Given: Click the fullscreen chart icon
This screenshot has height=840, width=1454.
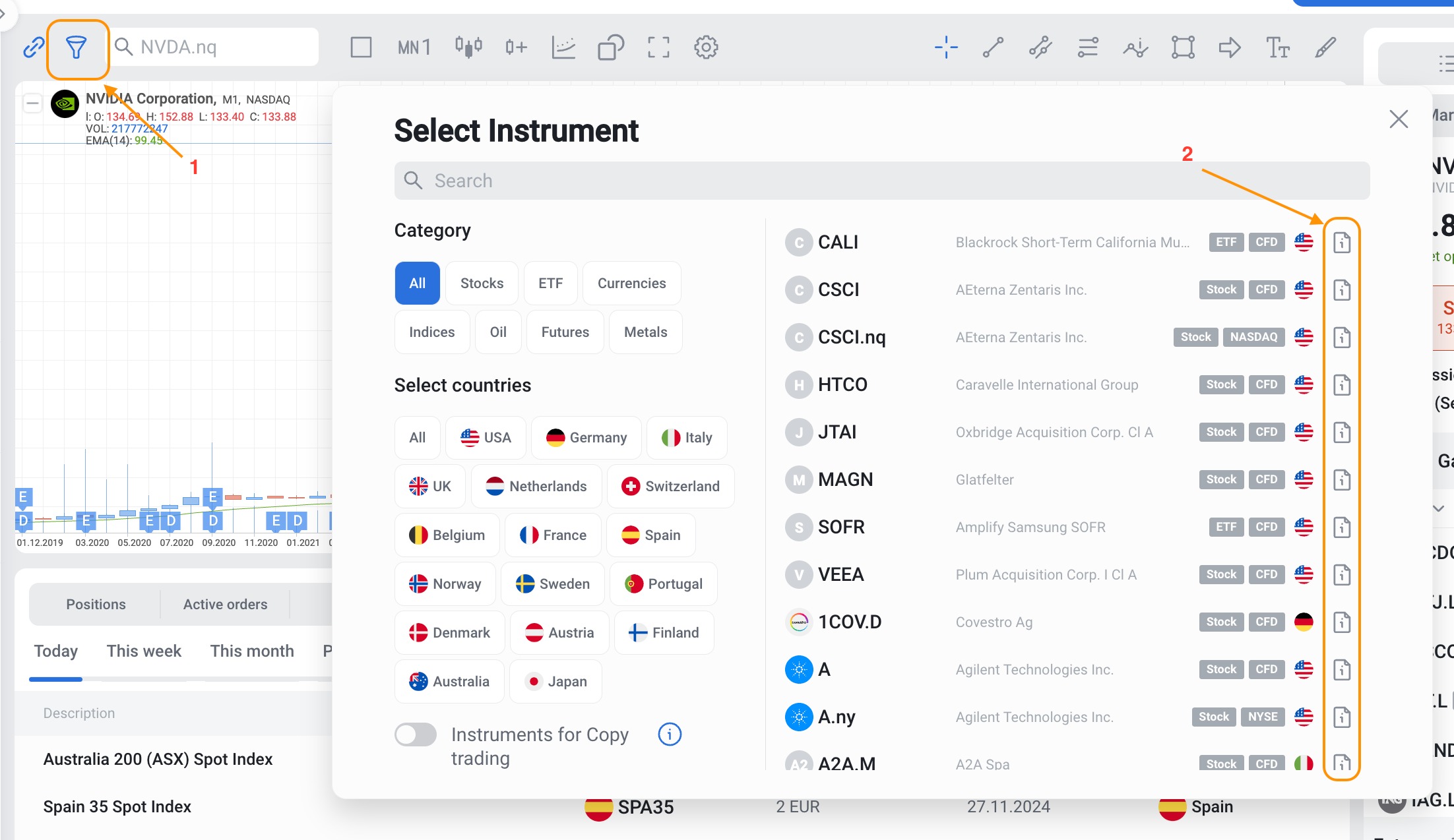Looking at the screenshot, I should tap(658, 47).
